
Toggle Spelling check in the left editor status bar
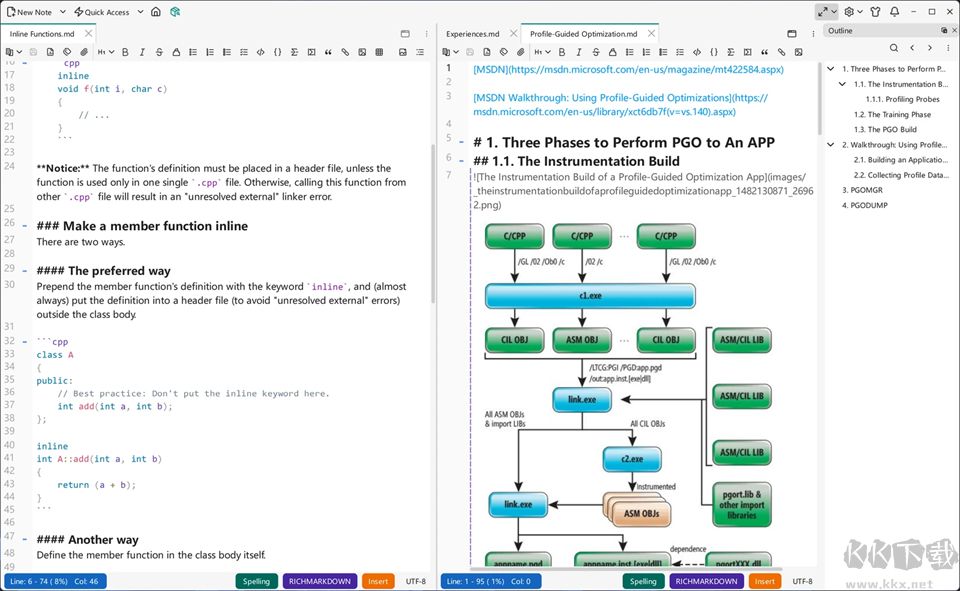[256, 581]
